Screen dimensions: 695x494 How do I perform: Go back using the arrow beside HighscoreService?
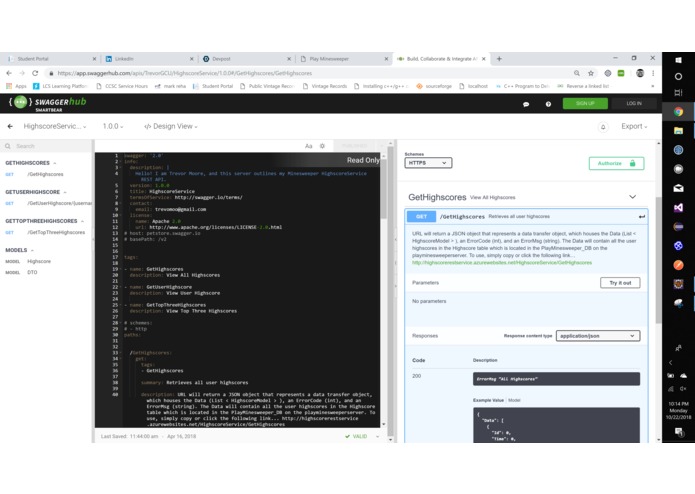(10, 126)
